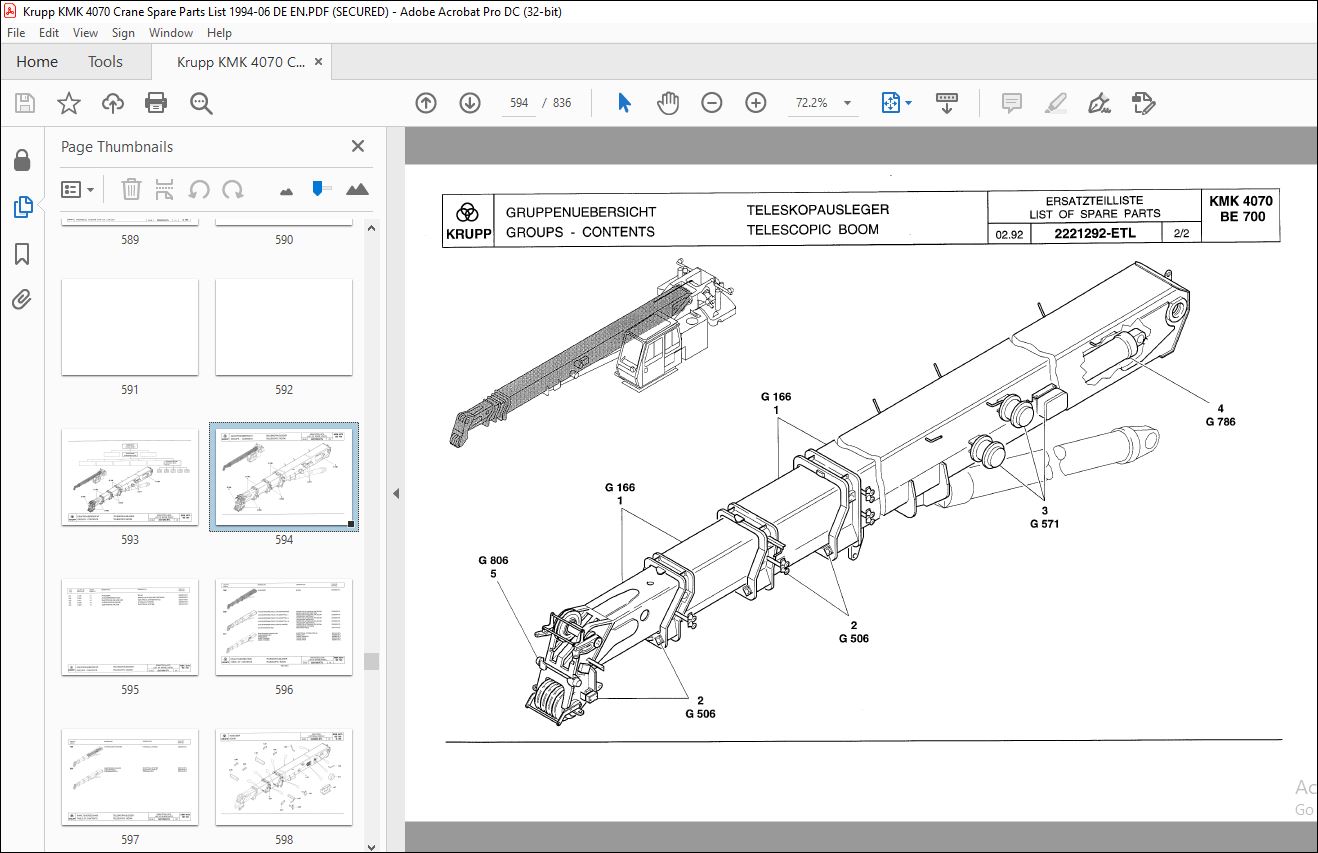This screenshot has height=853, width=1318.
Task: Switch to the Tools tab
Action: pos(105,62)
